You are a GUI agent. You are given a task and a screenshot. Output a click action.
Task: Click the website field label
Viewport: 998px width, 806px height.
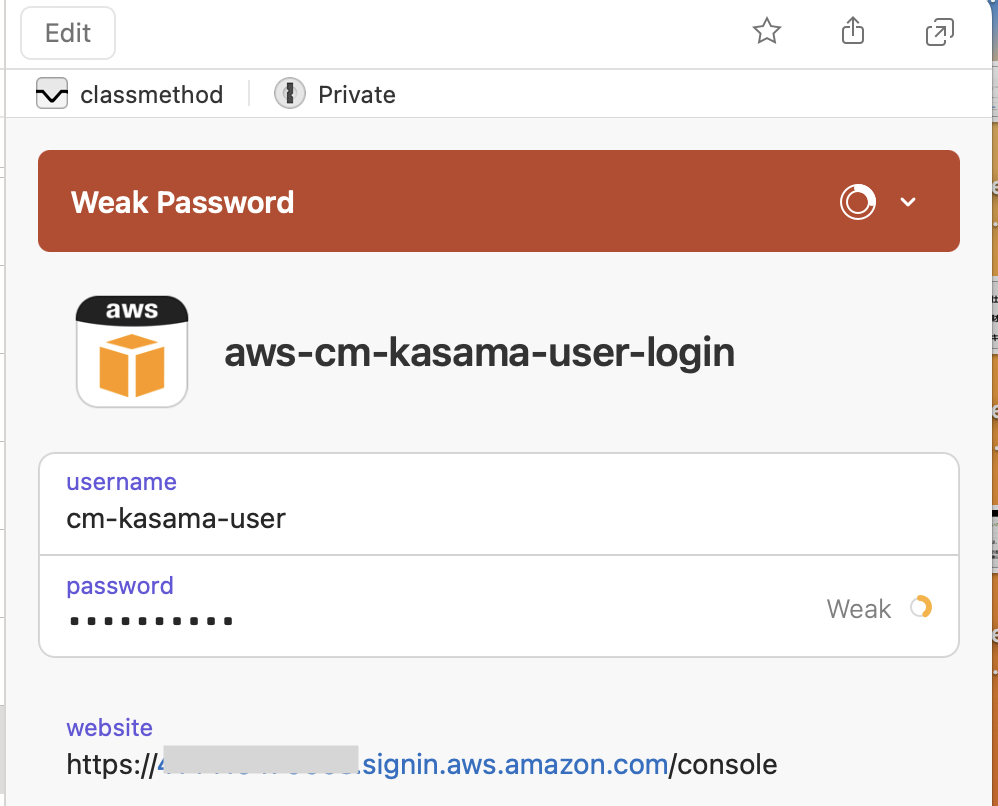tap(109, 728)
